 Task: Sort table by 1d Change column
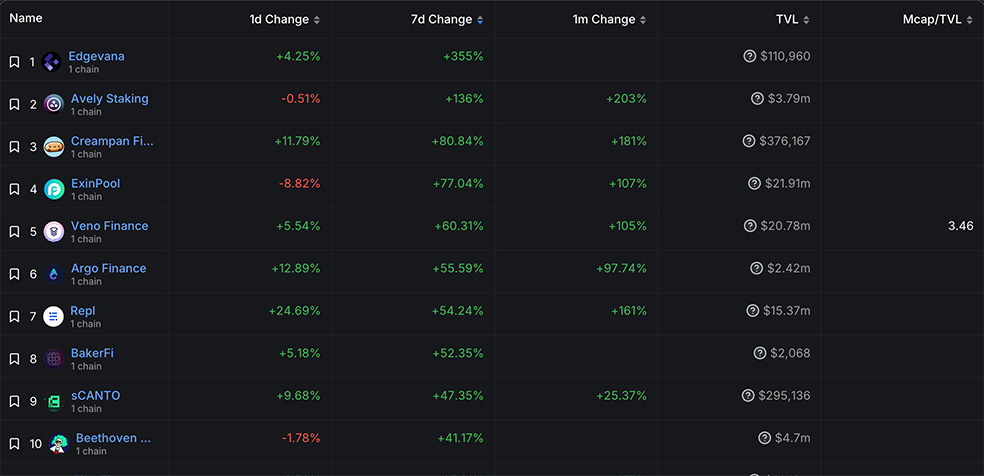pos(285,20)
